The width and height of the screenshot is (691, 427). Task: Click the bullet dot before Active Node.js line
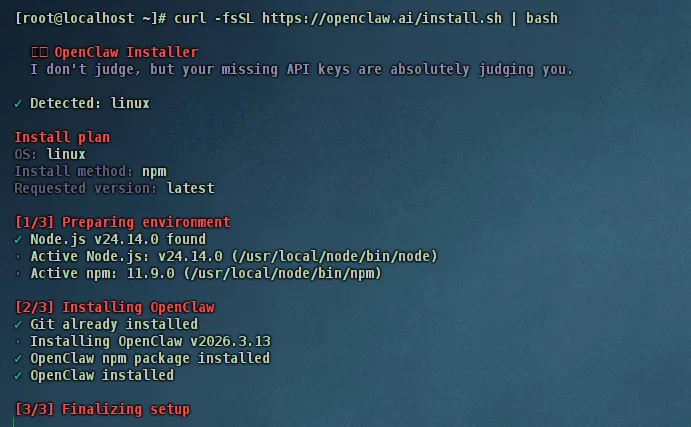tap(18, 256)
